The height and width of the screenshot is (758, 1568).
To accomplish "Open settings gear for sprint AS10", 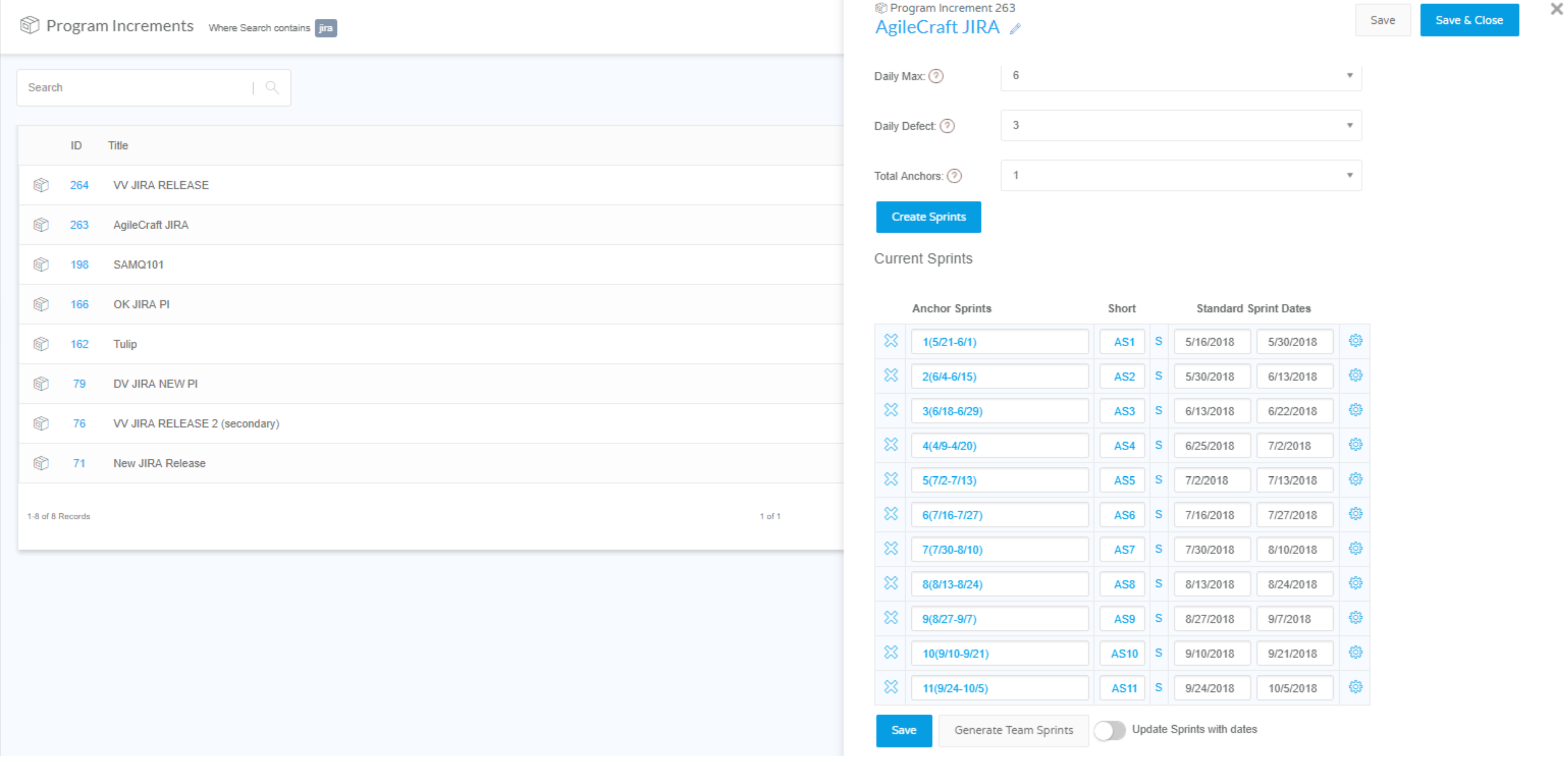I will [x=1355, y=653].
